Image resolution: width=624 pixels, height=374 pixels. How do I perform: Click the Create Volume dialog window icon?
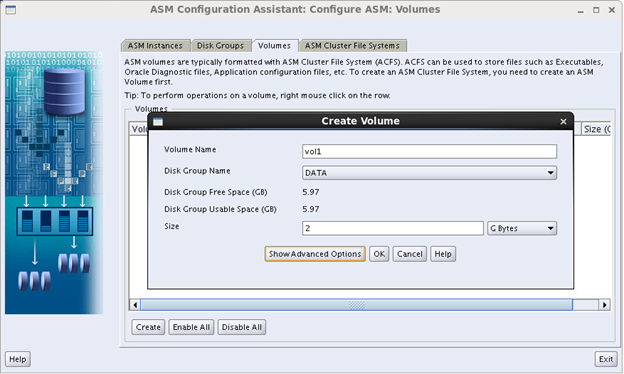158,122
